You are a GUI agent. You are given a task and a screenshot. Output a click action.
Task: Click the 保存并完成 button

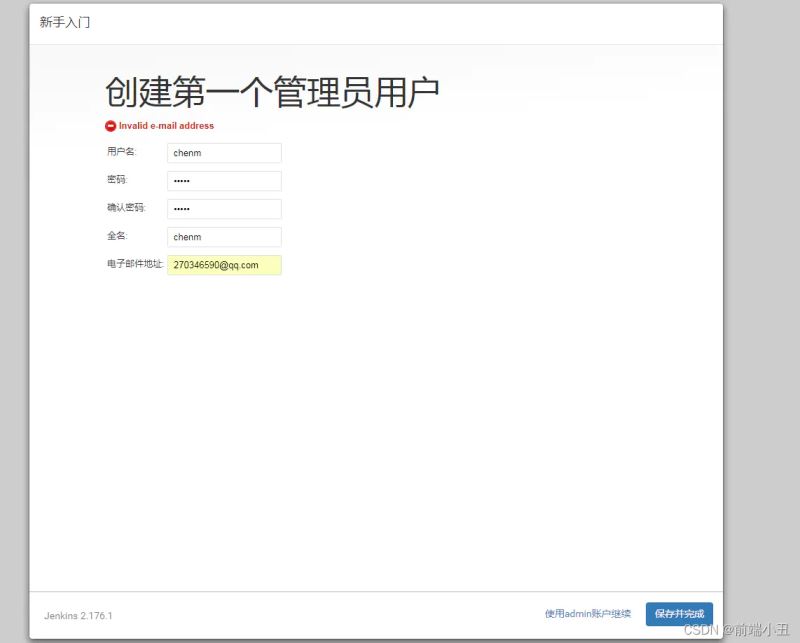point(678,615)
